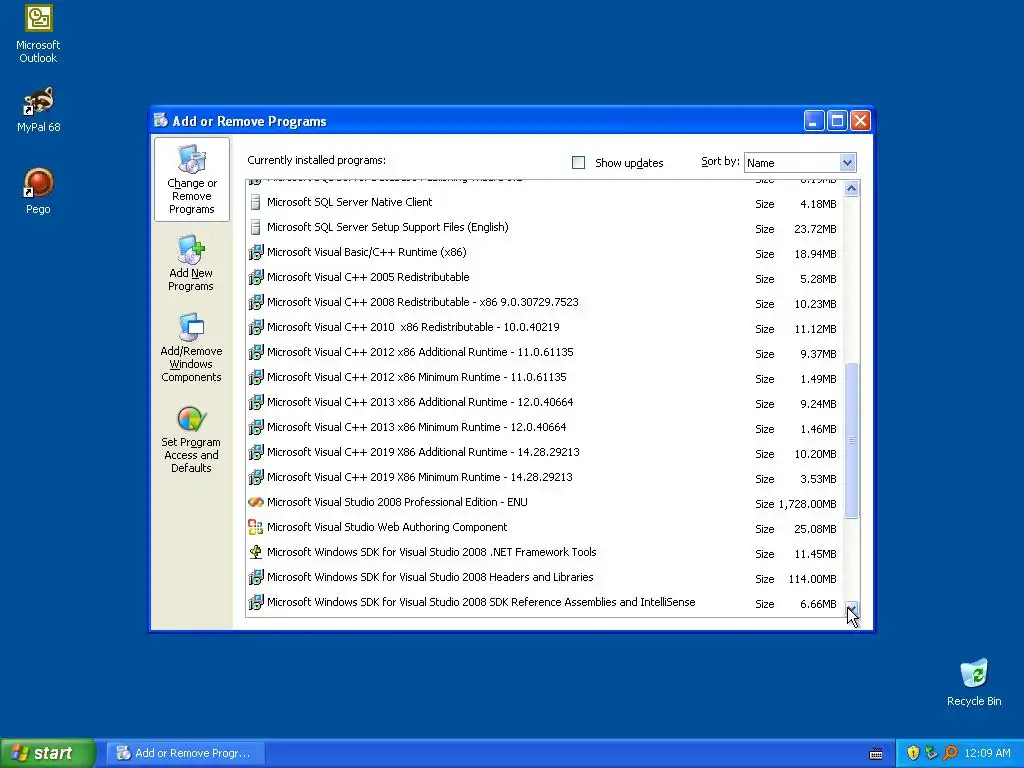
Task: Click the Windows SDK .NET Framework Tools icon
Action: click(x=255, y=552)
